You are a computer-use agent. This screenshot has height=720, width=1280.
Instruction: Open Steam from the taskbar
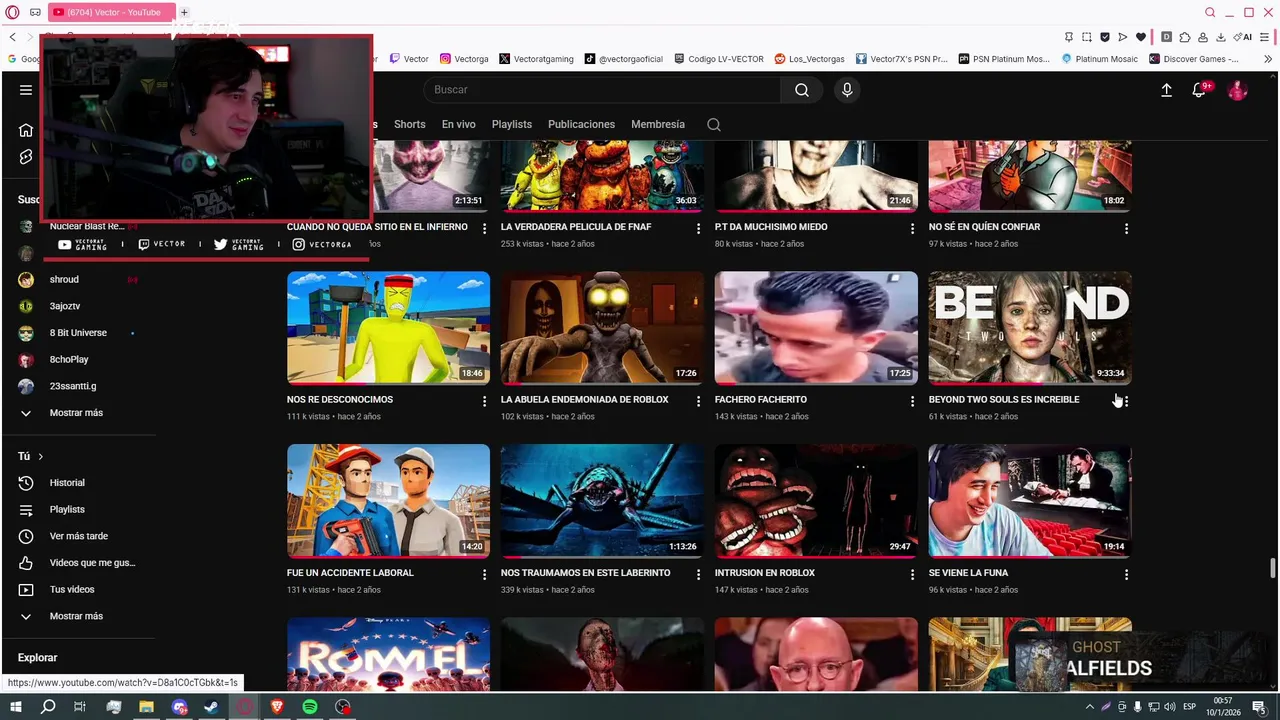point(211,707)
